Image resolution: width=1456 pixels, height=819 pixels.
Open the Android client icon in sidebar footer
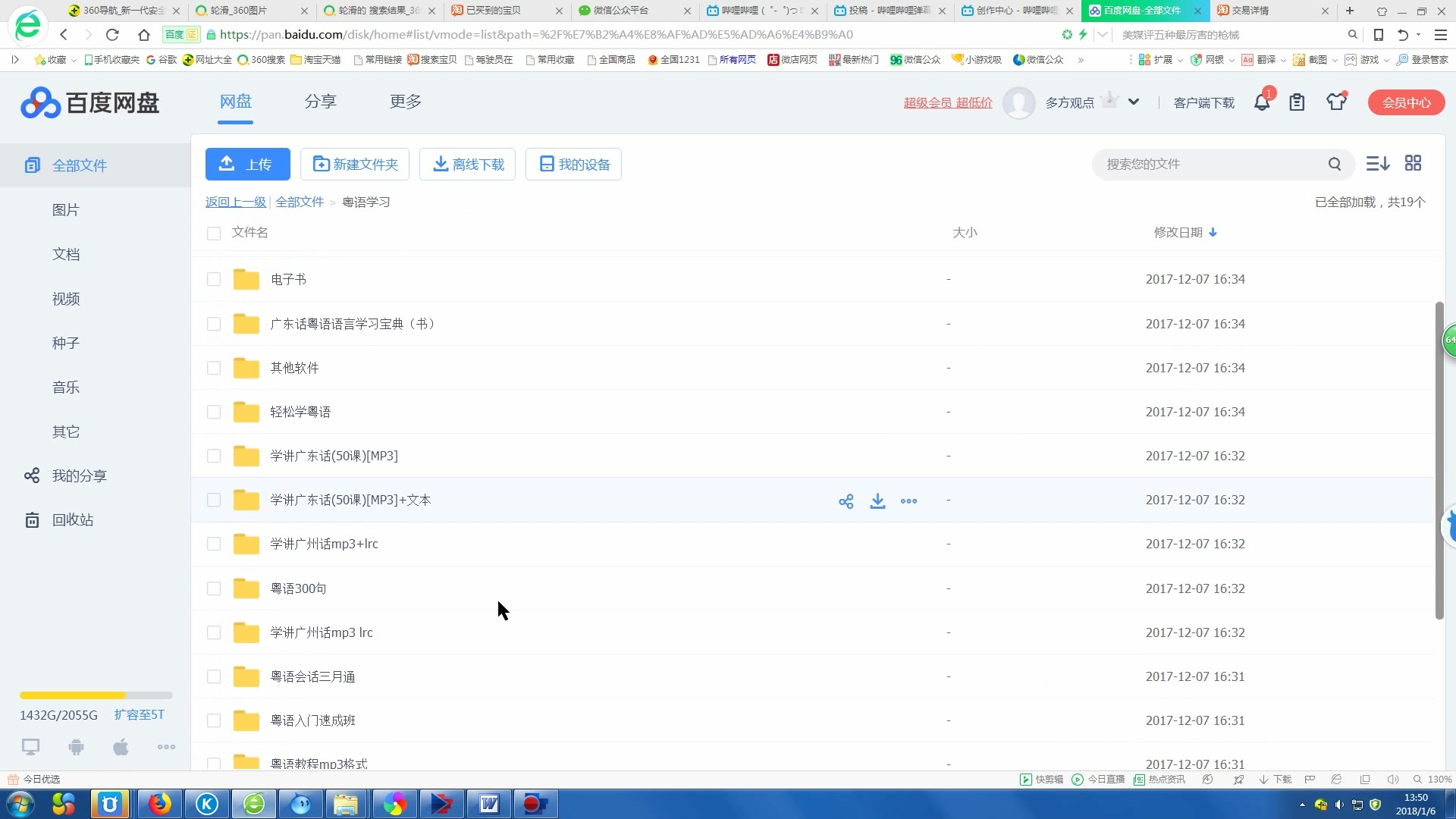(x=76, y=747)
